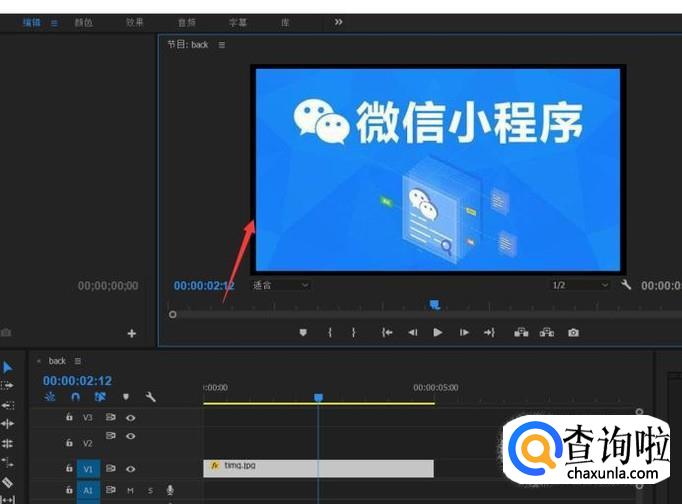The height and width of the screenshot is (504, 682).
Task: Step forward one frame
Action: (464, 333)
